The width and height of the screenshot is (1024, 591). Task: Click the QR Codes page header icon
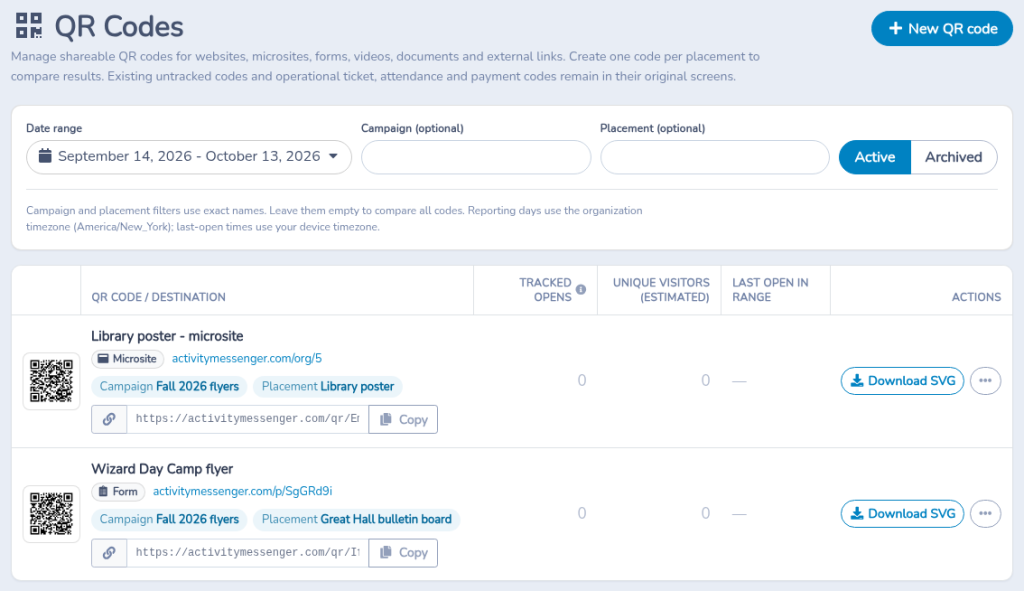point(29,26)
